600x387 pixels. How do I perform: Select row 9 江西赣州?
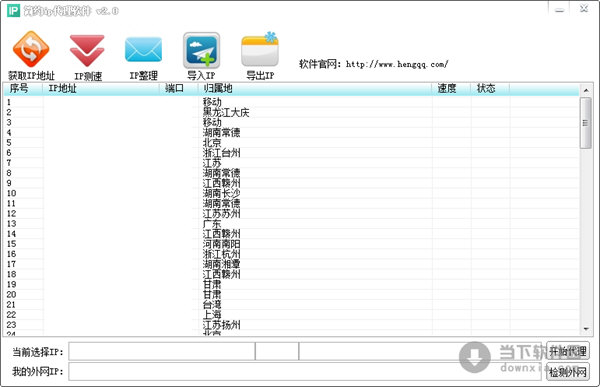291,183
